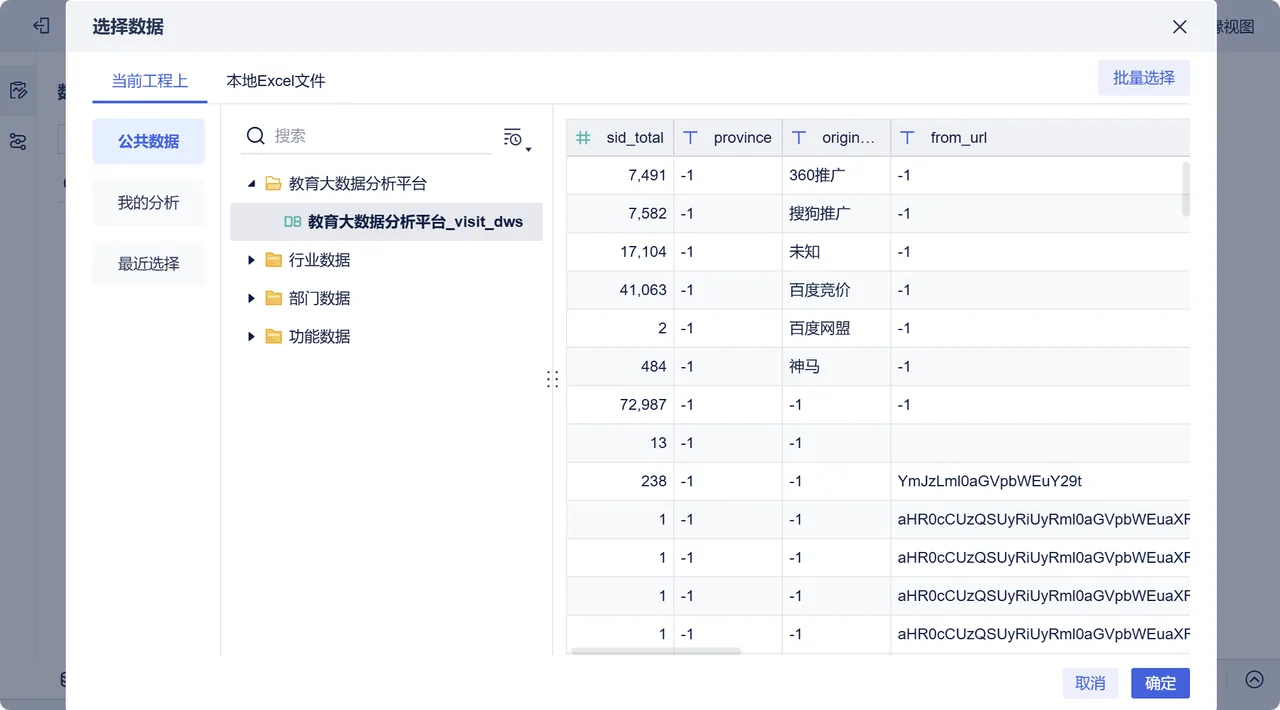Image resolution: width=1280 pixels, height=710 pixels.
Task: Click the cell 7,582
Action: click(x=620, y=213)
